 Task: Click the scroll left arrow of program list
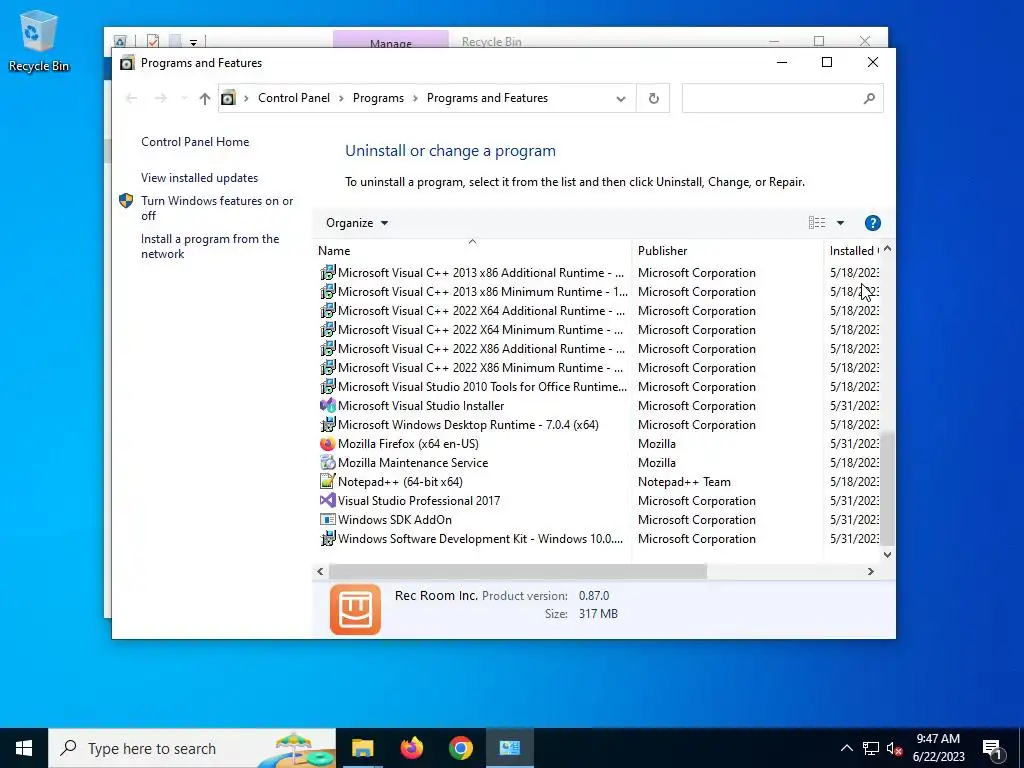click(x=320, y=571)
